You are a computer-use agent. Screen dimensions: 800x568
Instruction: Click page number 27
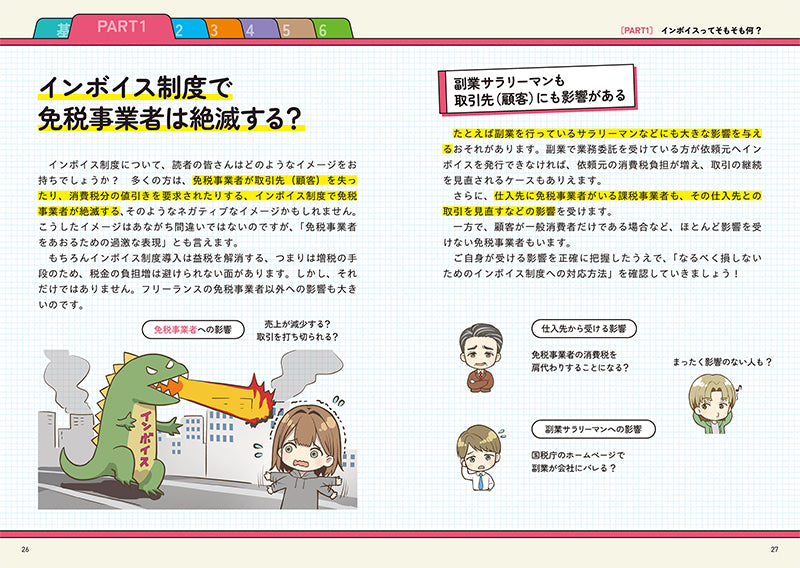pyautogui.click(x=773, y=549)
